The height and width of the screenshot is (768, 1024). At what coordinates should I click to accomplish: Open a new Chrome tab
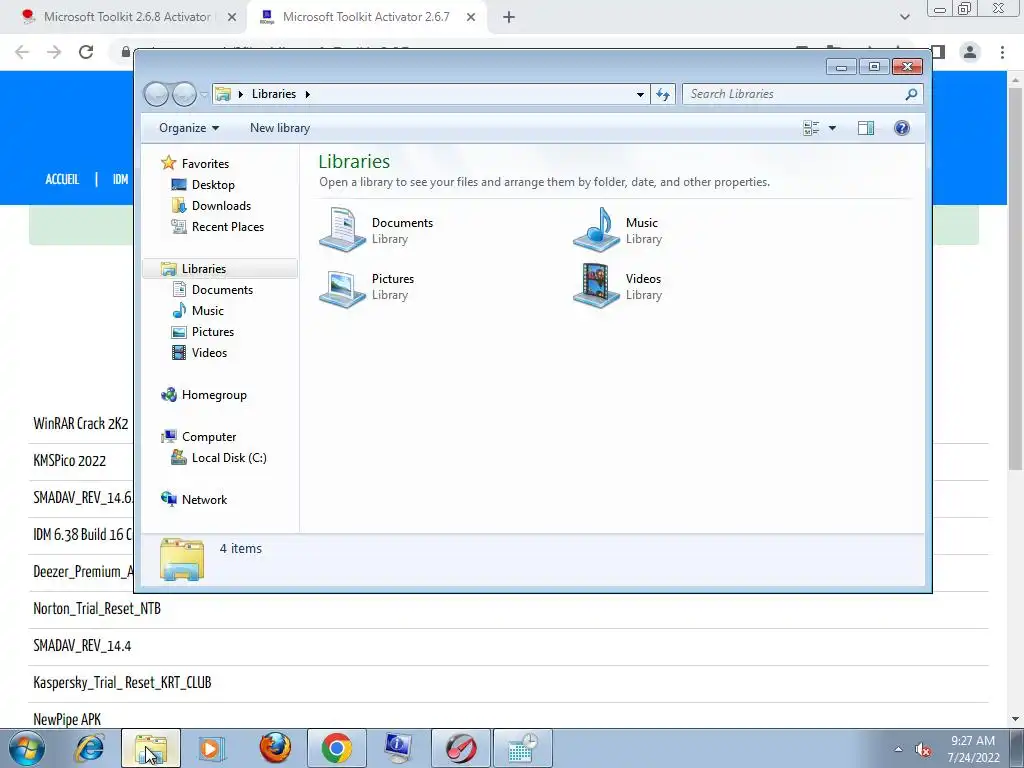pyautogui.click(x=509, y=18)
